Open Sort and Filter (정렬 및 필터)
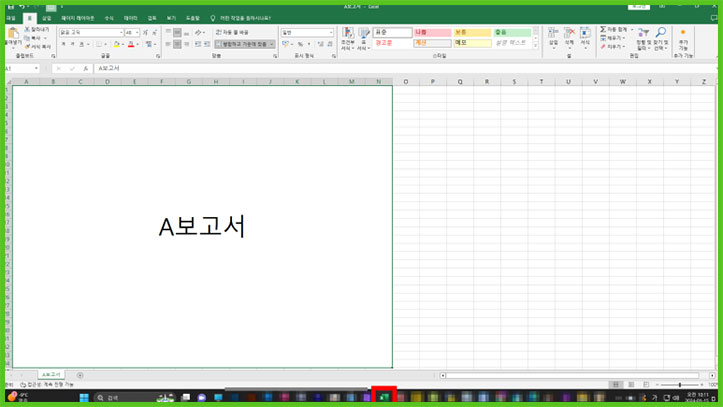Image resolution: width=723 pixels, height=407 pixels. pyautogui.click(x=642, y=38)
